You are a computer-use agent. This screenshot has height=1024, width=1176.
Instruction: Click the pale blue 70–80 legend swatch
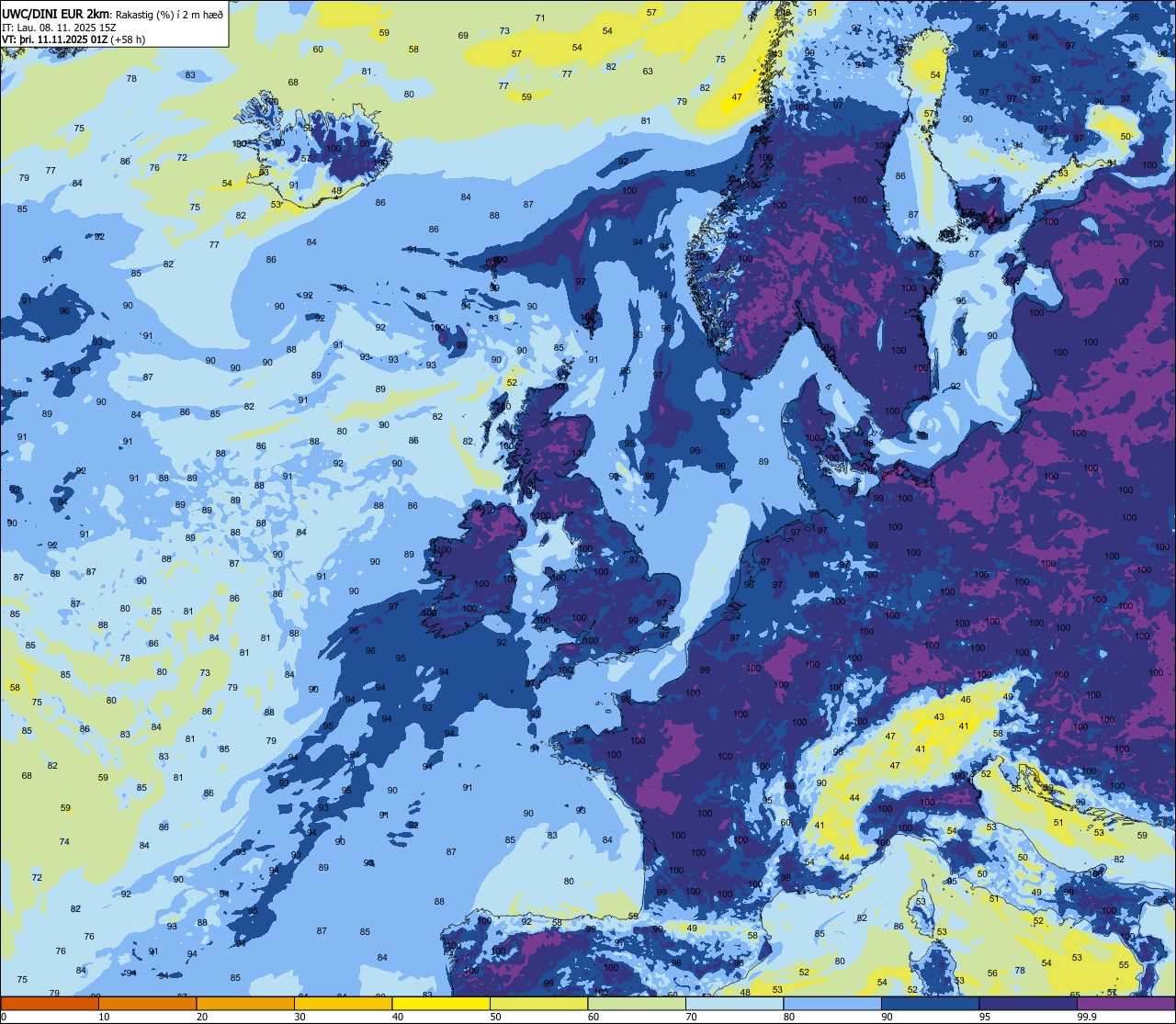tap(734, 1003)
